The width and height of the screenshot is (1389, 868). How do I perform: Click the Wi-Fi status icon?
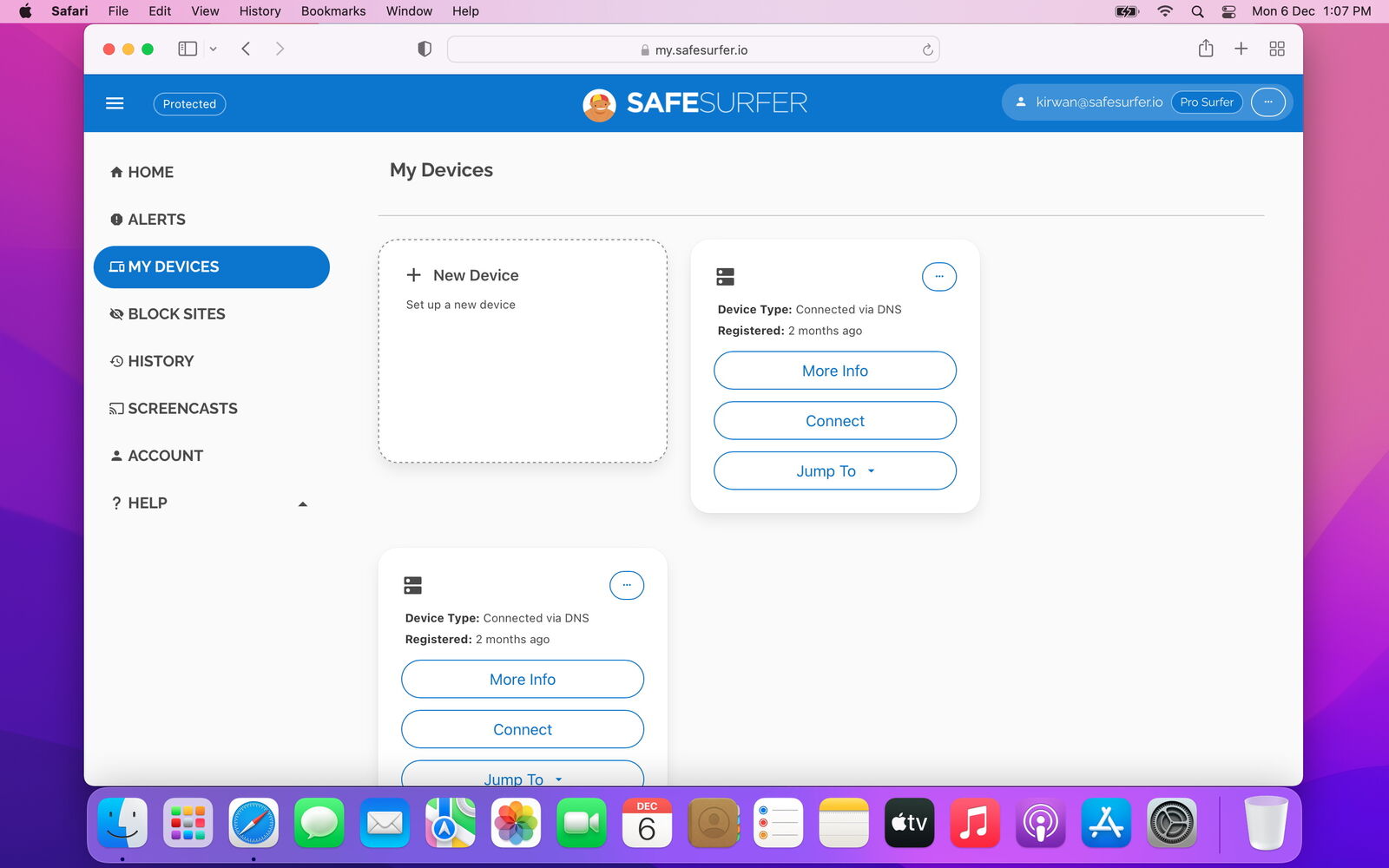click(x=1165, y=11)
